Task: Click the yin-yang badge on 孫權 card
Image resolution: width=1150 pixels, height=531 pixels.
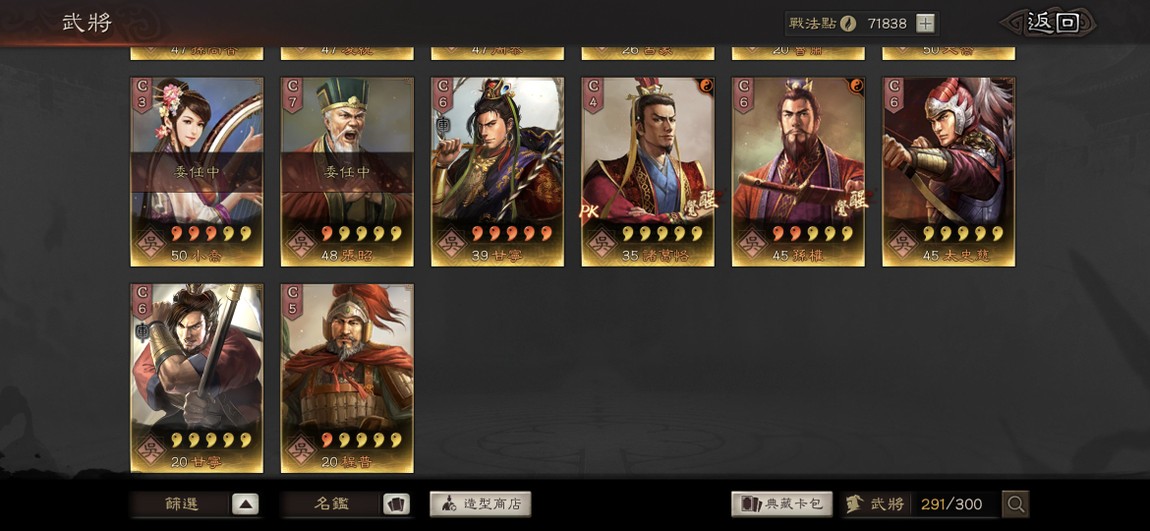Action: [857, 86]
